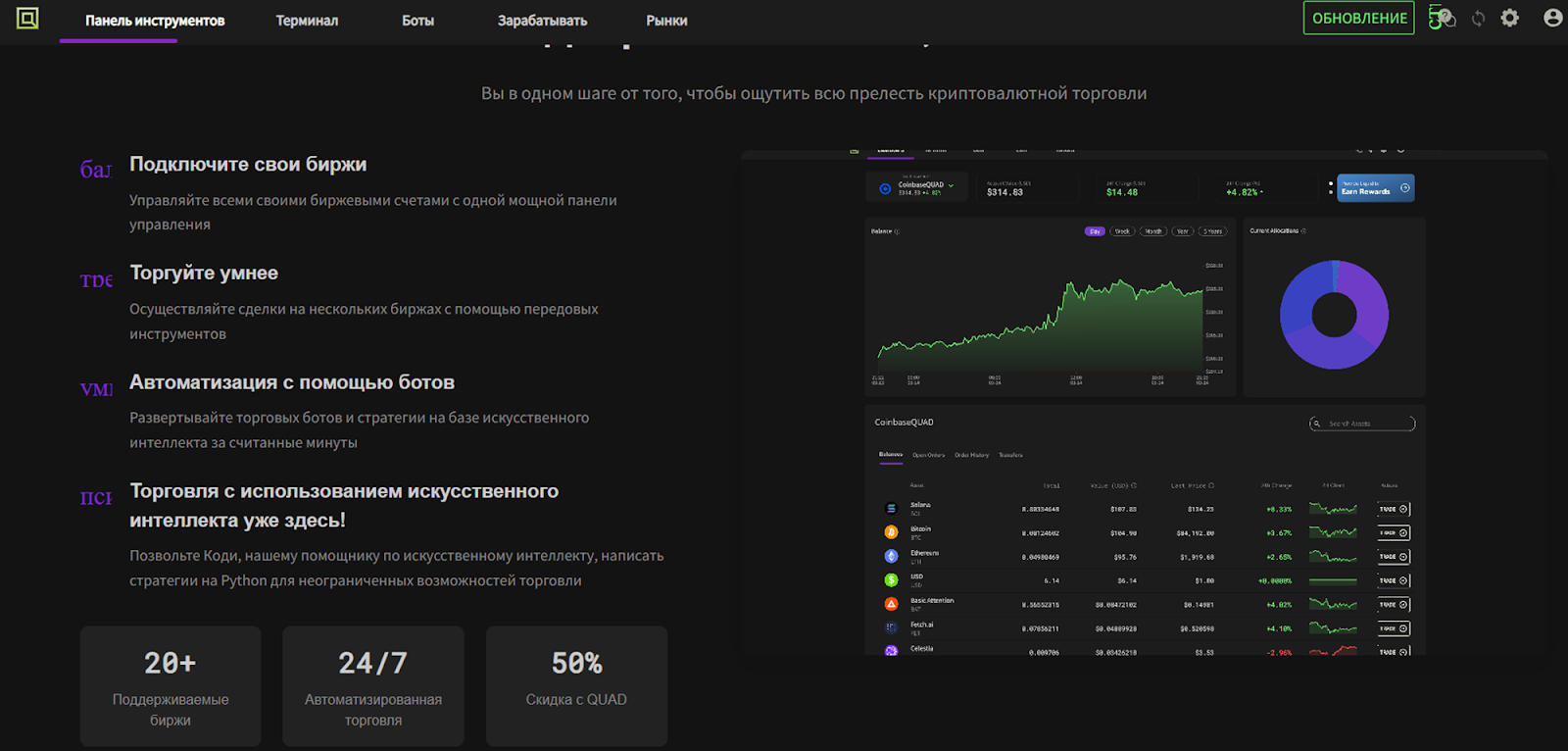Click the icon beside the AI trading heading
The height and width of the screenshot is (751, 1568).
[x=96, y=498]
